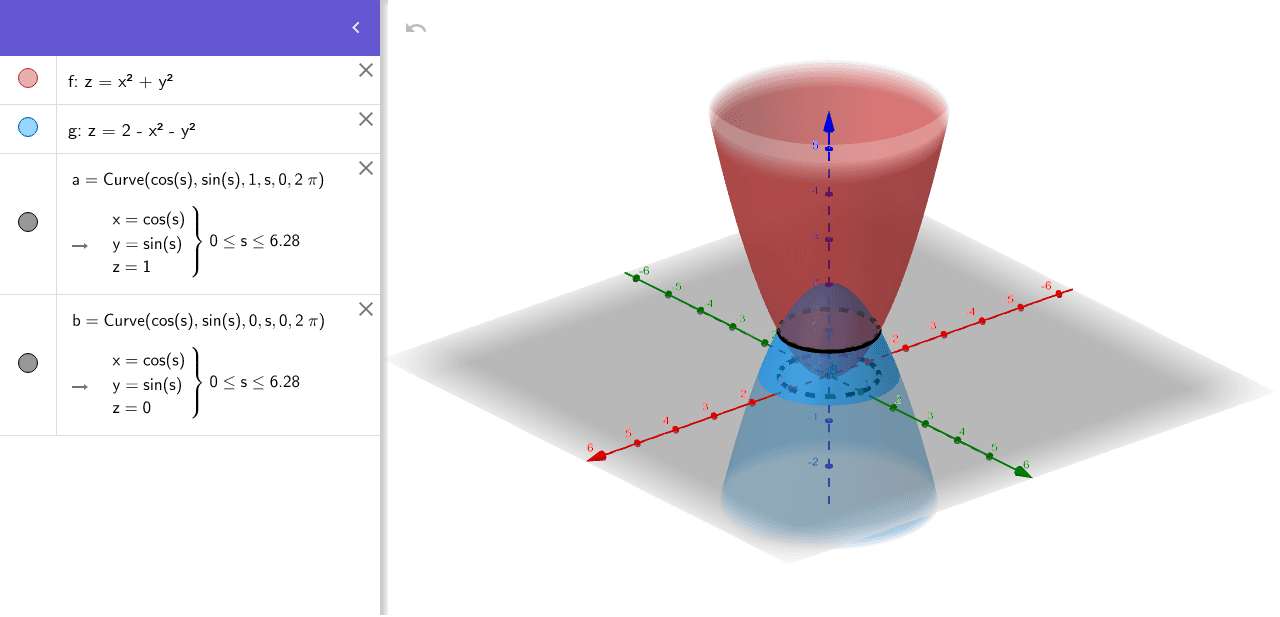Click the dashed blue circle at z = 0
Screen dimensions: 1280x617
(x=829, y=396)
